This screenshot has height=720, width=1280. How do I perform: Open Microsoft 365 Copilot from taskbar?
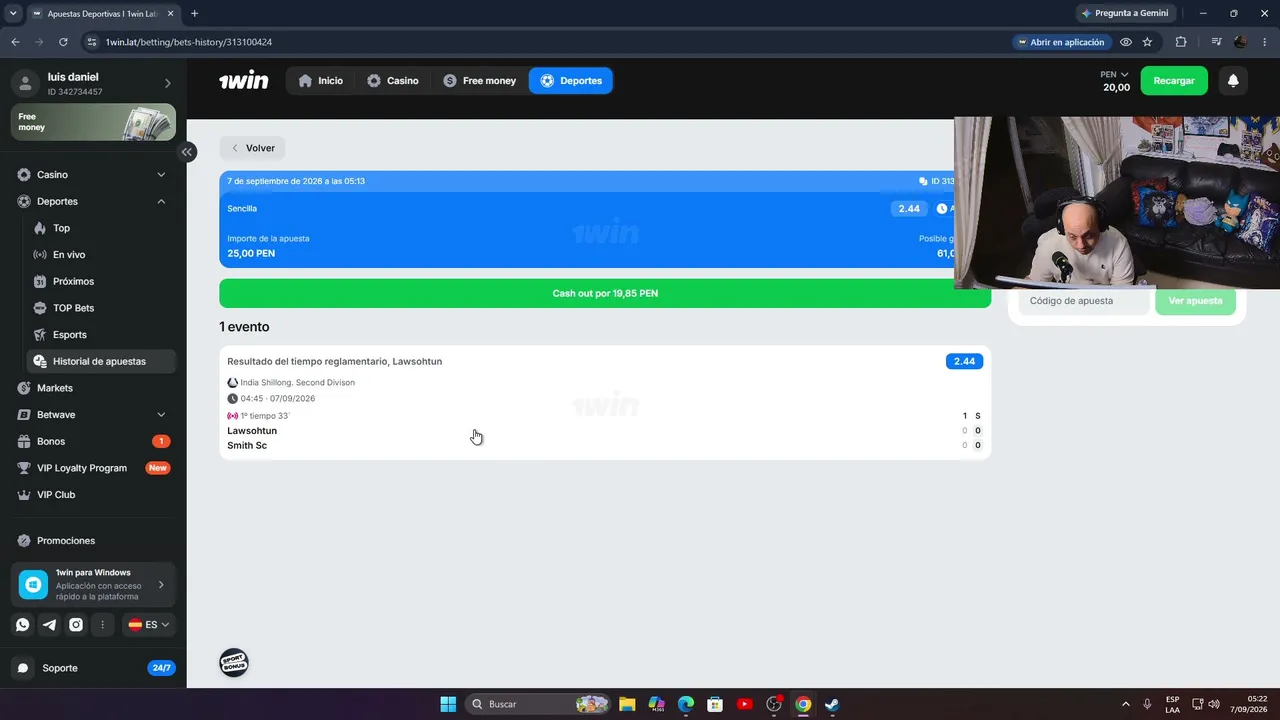tap(656, 704)
